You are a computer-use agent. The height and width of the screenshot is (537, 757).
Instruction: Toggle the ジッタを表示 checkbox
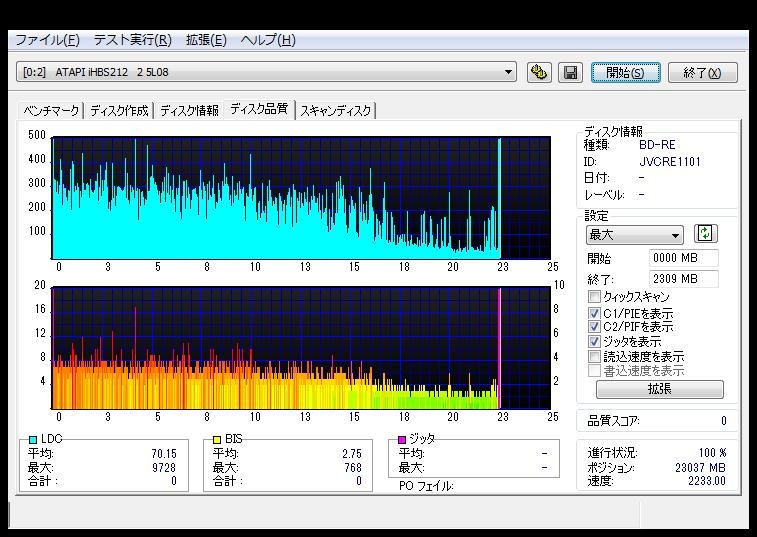pyautogui.click(x=595, y=342)
